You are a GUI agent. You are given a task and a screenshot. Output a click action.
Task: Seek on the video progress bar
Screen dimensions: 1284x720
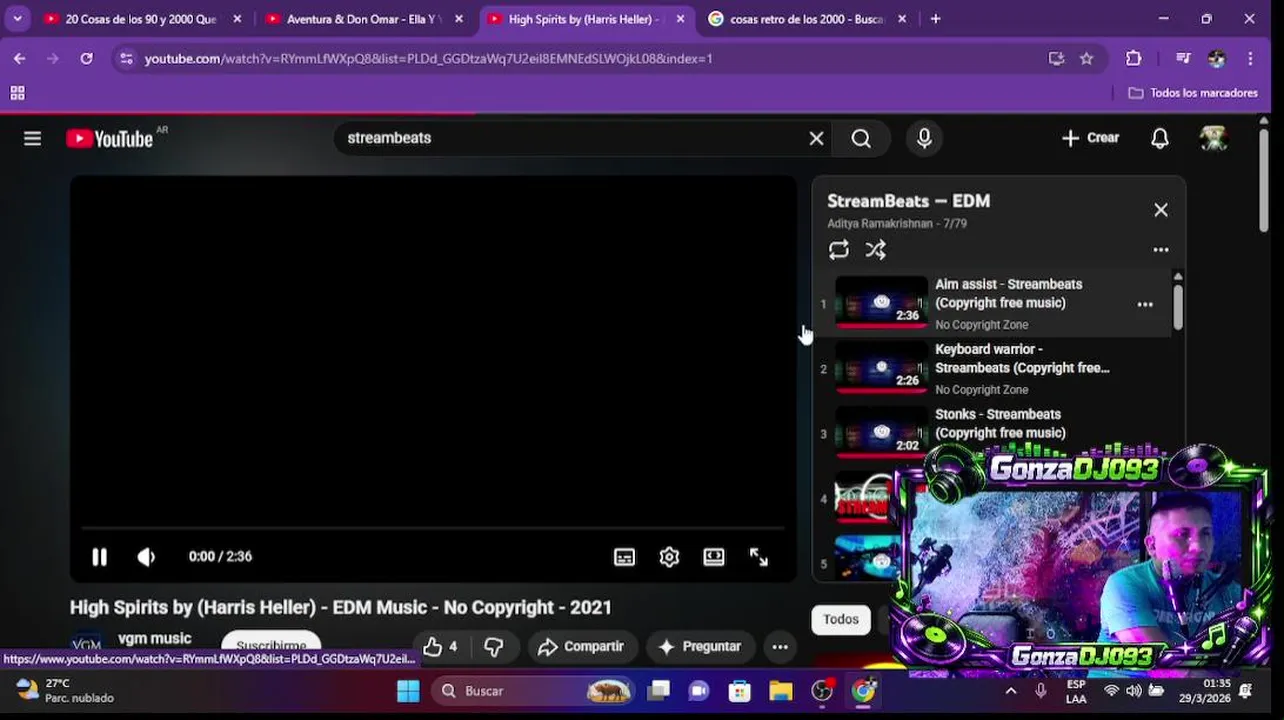[433, 527]
